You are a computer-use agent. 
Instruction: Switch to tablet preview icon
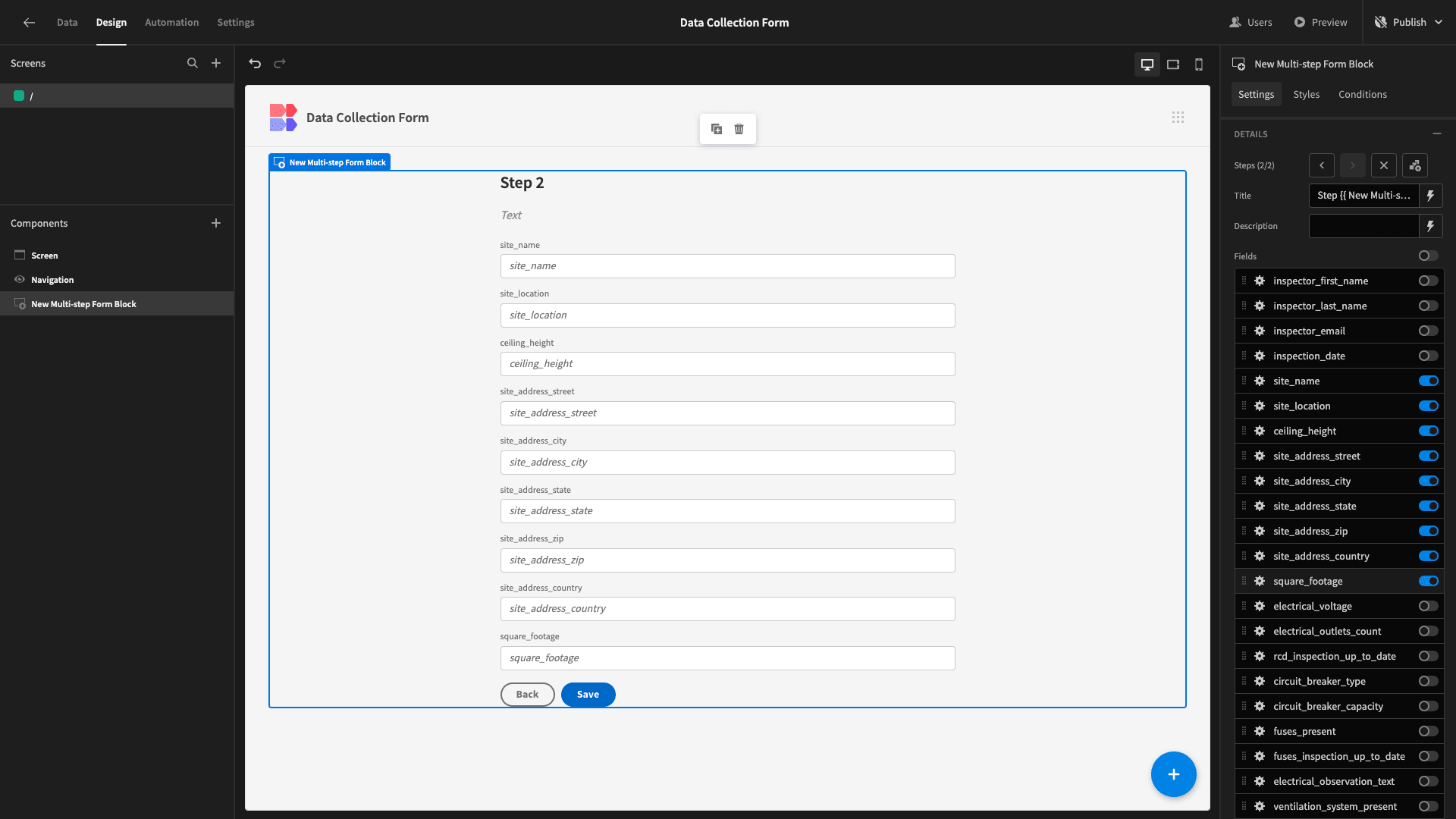tap(1173, 64)
